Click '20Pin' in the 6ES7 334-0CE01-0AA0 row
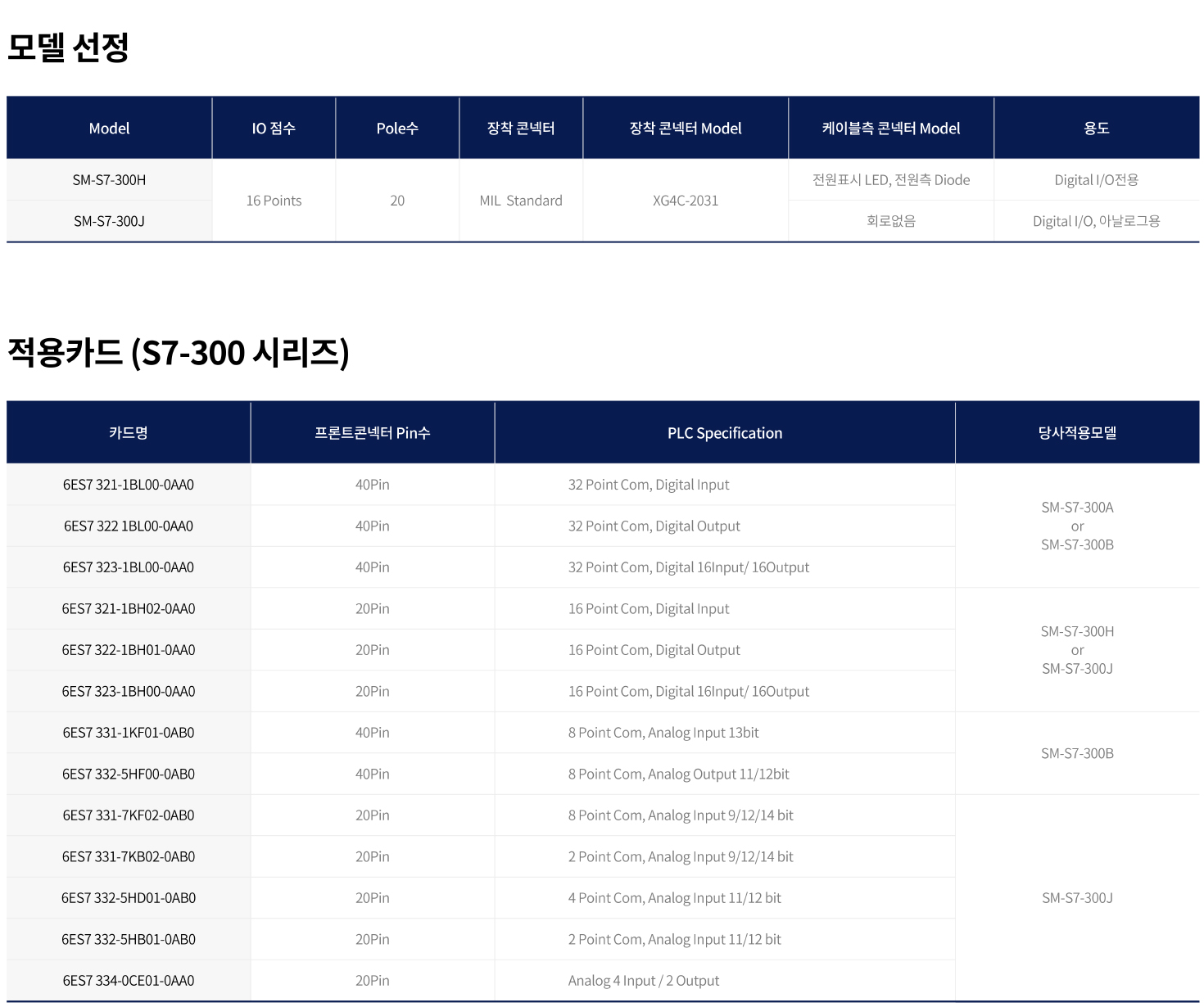Image resolution: width=1204 pixels, height=1007 pixels. (x=373, y=981)
